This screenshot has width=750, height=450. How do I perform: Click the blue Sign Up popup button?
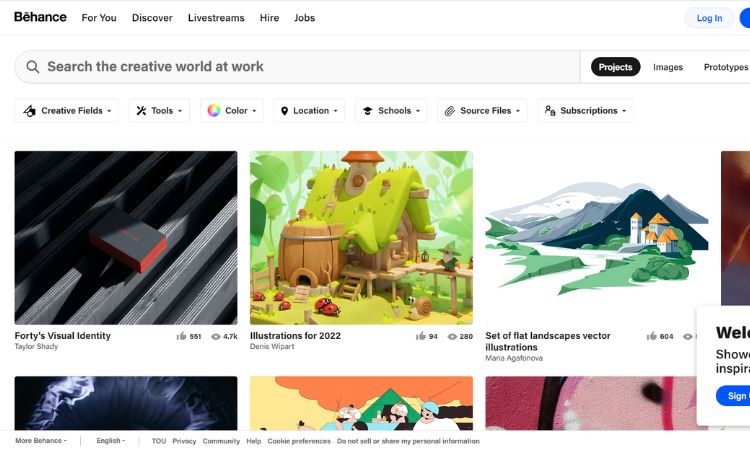[x=733, y=396]
